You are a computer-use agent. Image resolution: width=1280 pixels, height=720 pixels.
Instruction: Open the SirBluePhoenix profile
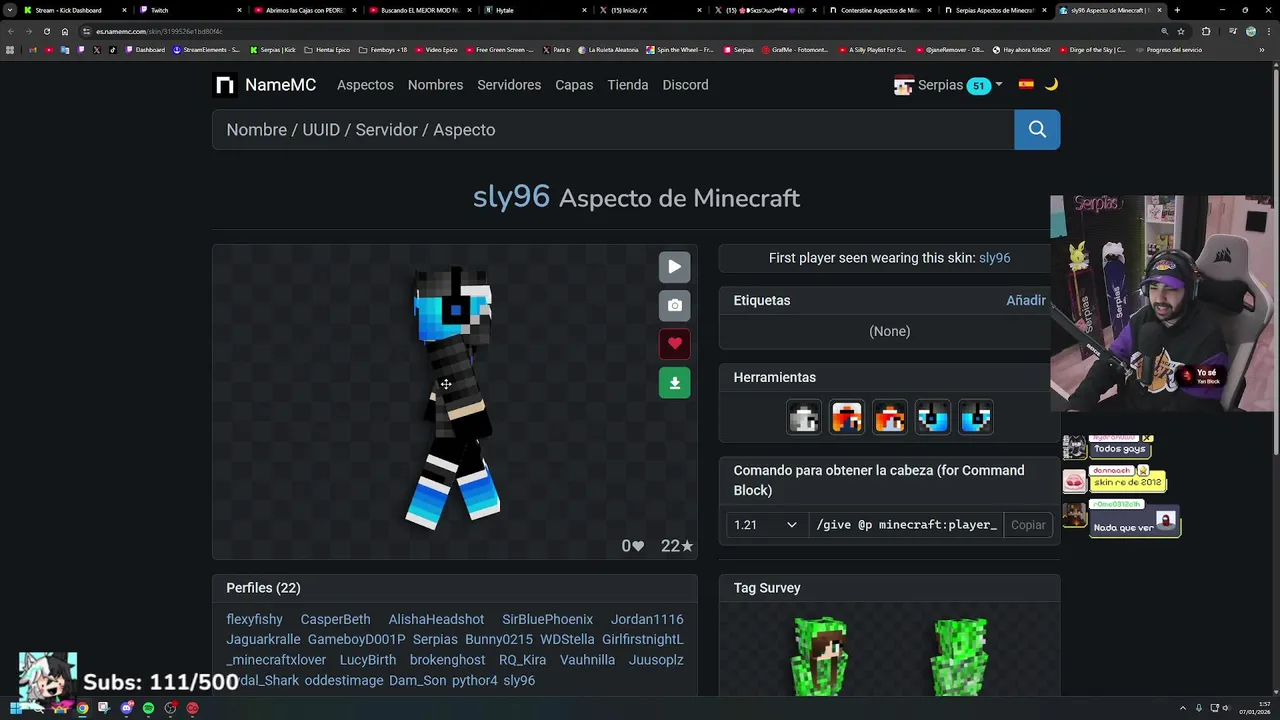pos(547,620)
